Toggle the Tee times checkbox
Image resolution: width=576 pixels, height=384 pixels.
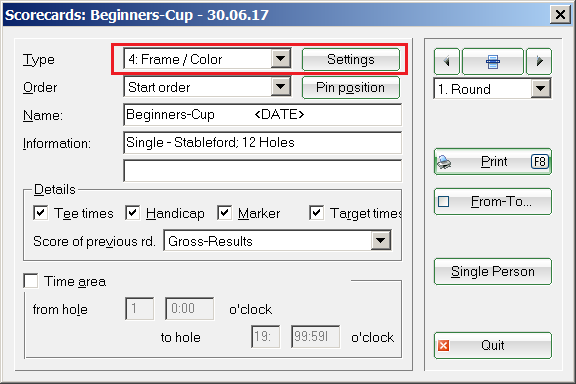pyautogui.click(x=40, y=213)
